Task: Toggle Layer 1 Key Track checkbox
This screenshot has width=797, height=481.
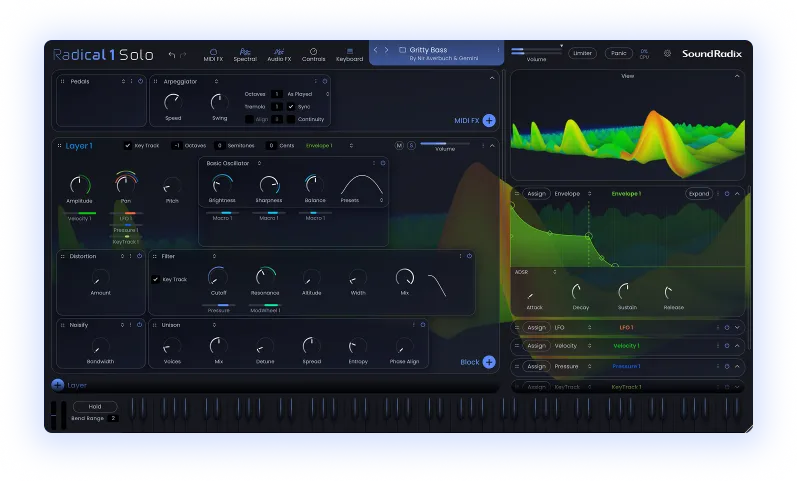Action: tap(128, 146)
